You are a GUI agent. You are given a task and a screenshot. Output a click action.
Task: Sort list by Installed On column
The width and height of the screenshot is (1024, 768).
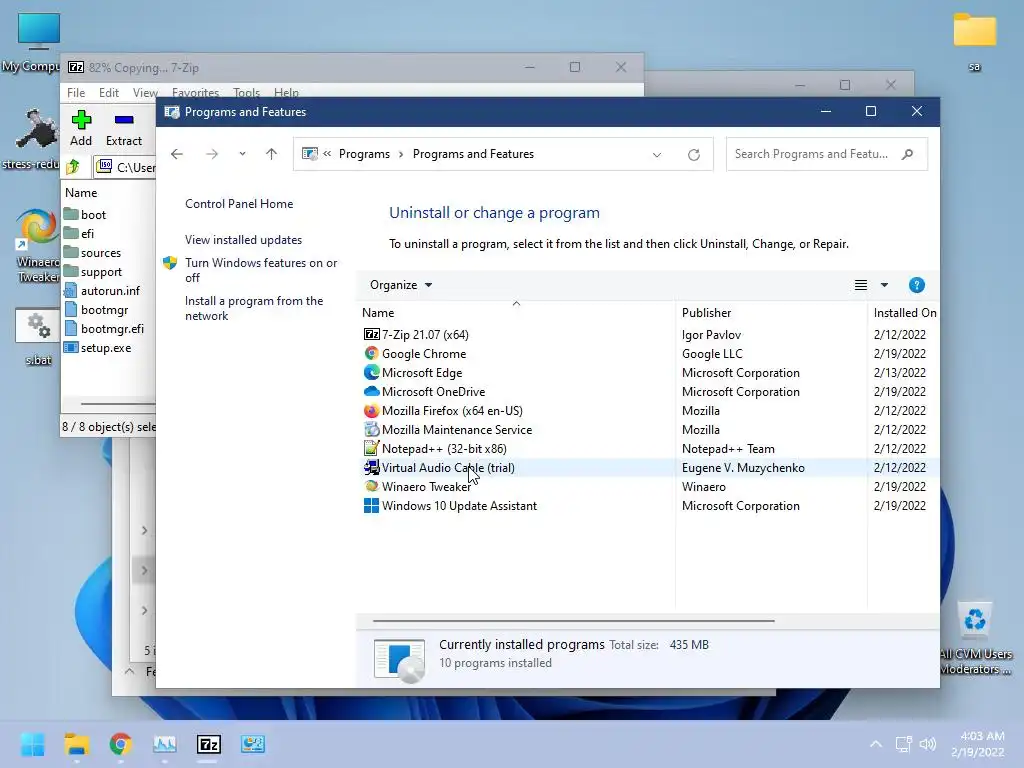pos(904,312)
